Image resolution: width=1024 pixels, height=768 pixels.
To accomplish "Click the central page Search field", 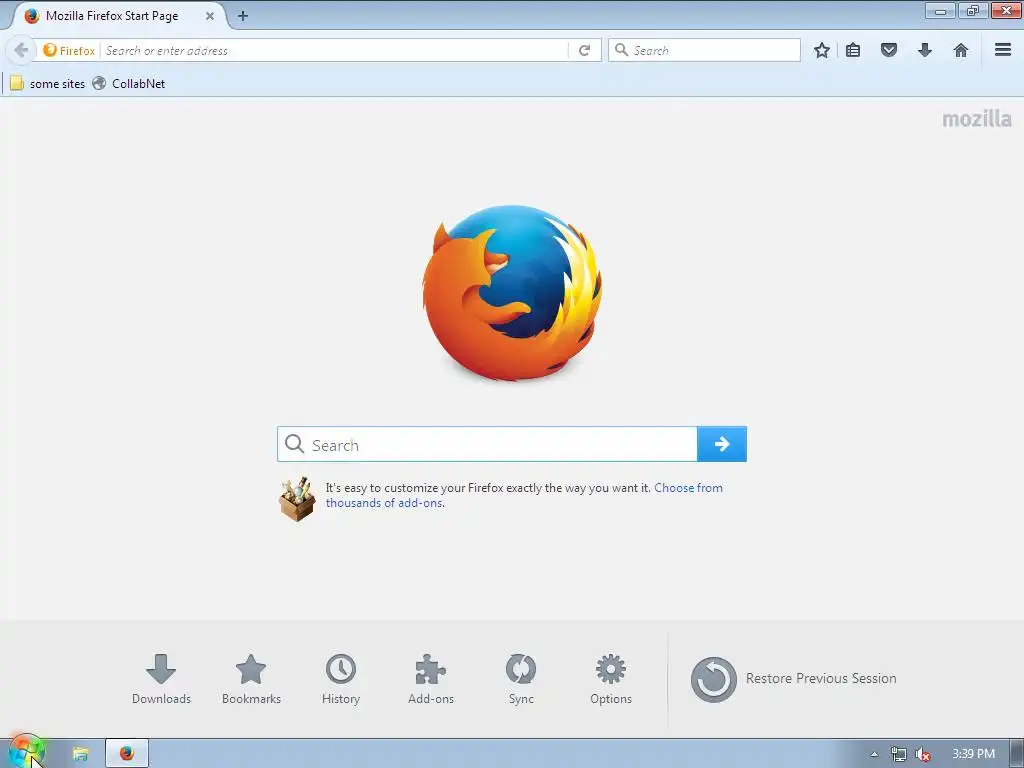I will coord(487,444).
